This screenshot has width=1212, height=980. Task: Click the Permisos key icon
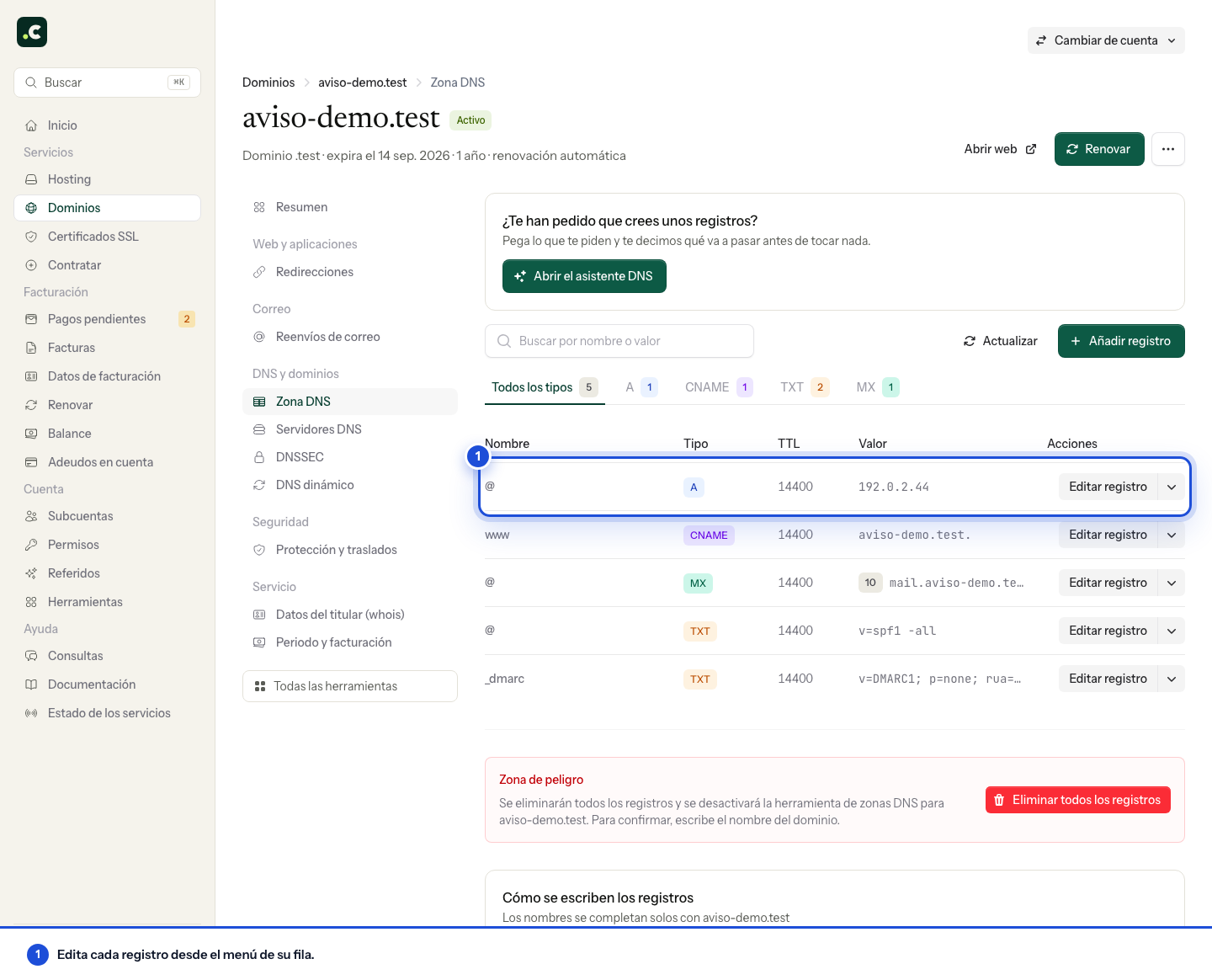(31, 545)
